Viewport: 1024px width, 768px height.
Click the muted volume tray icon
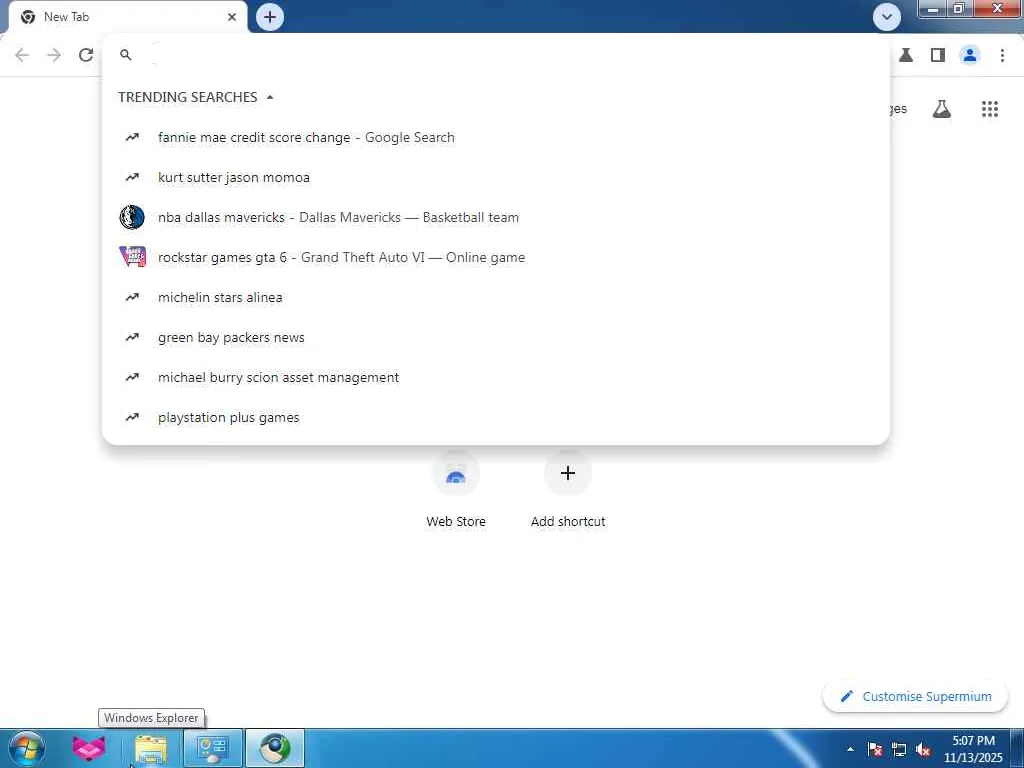click(x=923, y=749)
